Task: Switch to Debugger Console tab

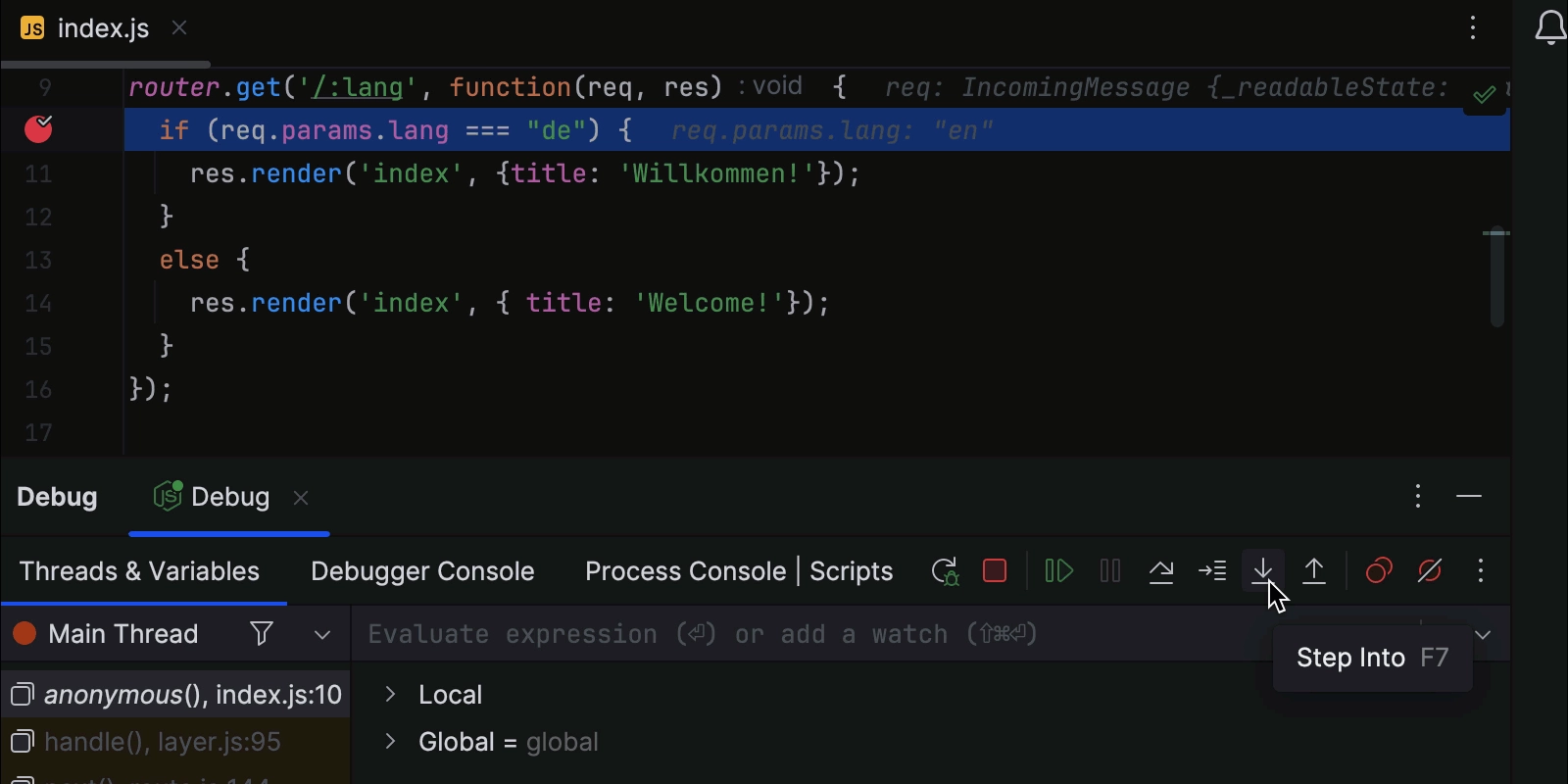Action: pyautogui.click(x=422, y=571)
